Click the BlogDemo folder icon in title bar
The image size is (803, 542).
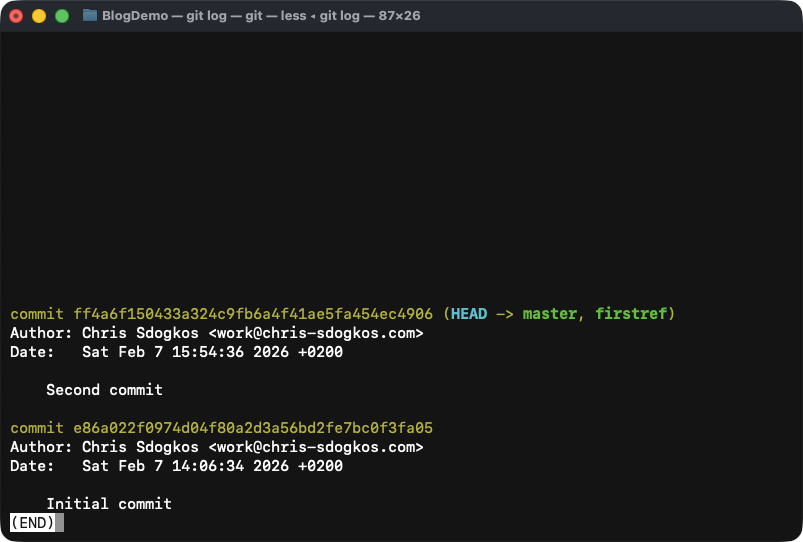(x=90, y=16)
